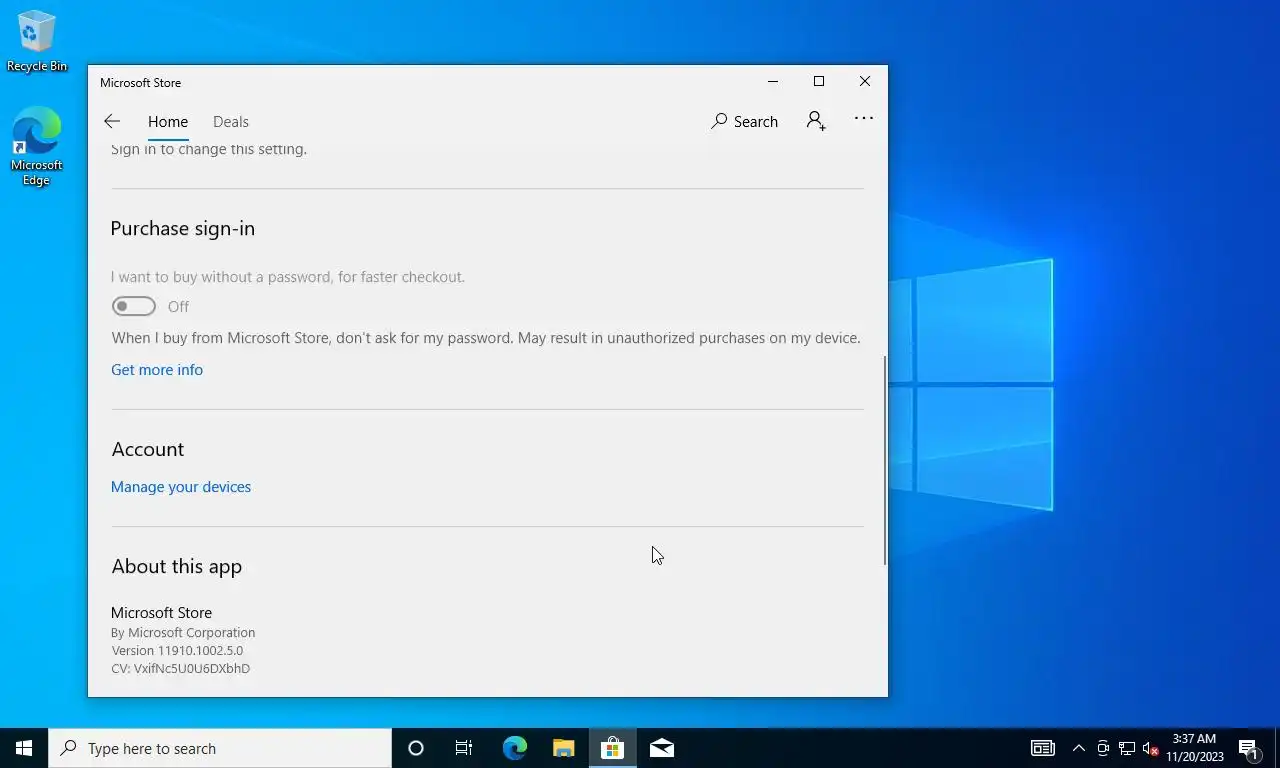Select the Version 11910.1002.5.0 text

tap(177, 650)
